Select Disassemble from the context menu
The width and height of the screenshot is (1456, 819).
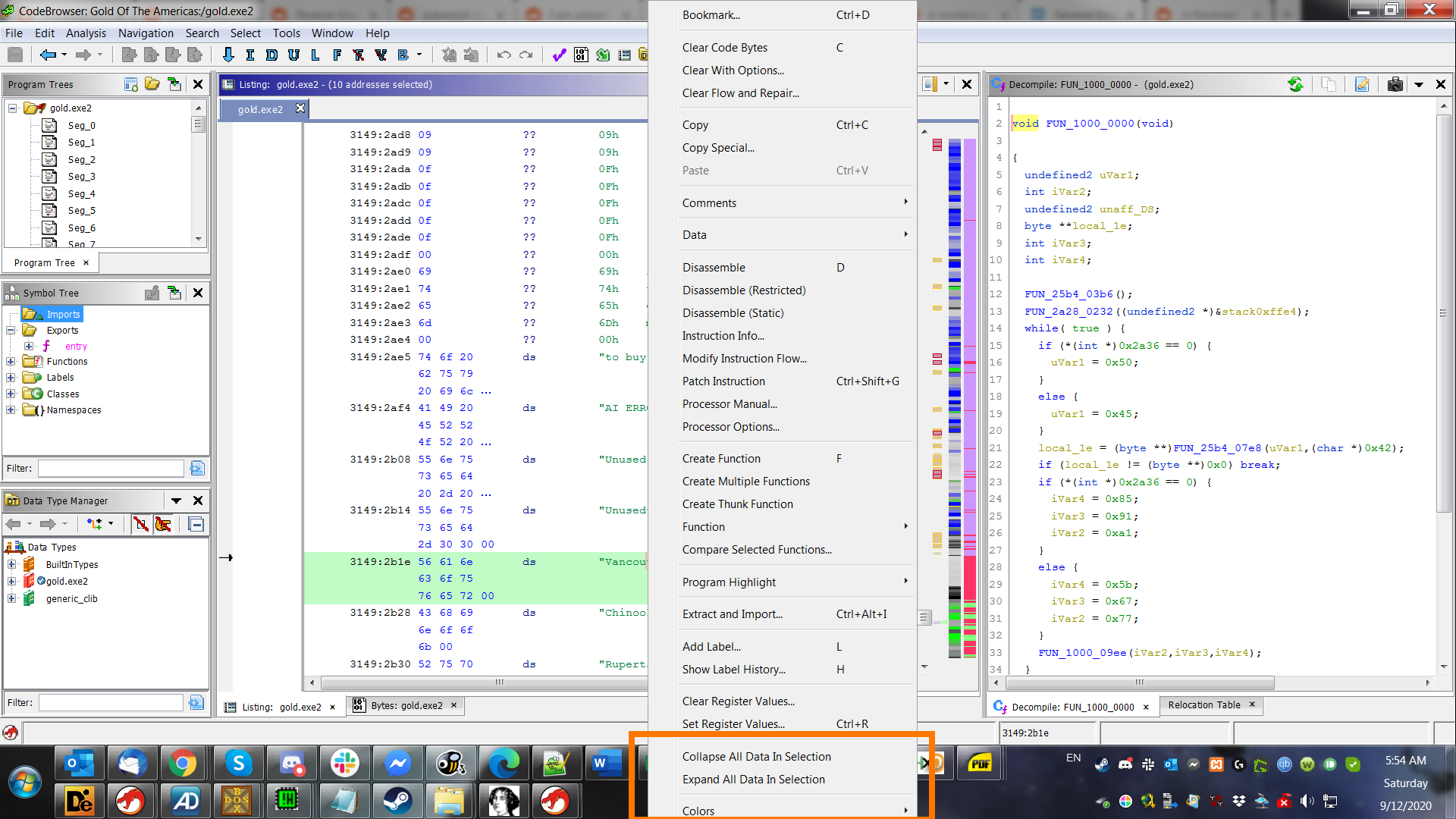point(795,268)
